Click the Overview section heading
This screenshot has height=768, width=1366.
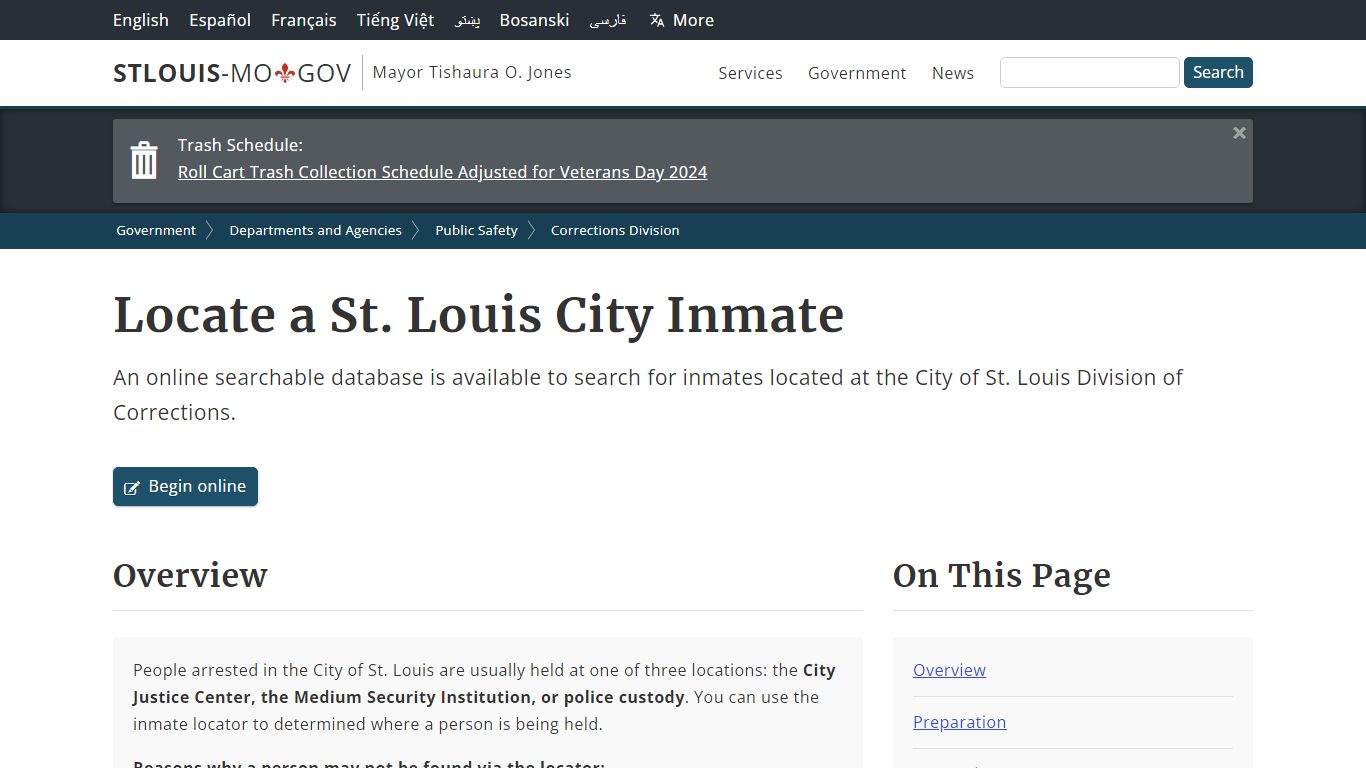190,576
